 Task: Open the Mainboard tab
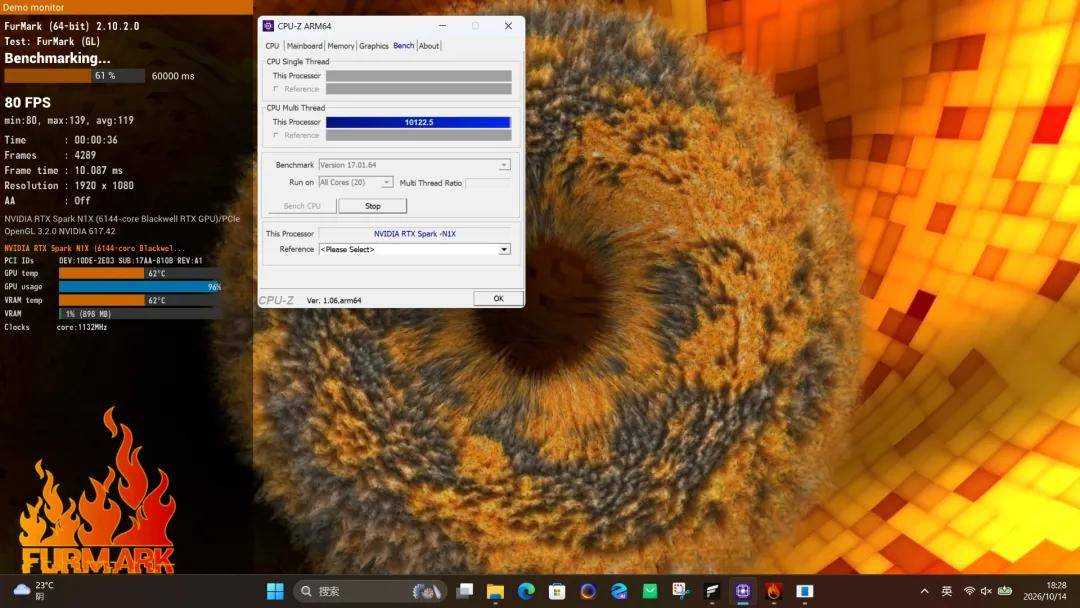304,46
